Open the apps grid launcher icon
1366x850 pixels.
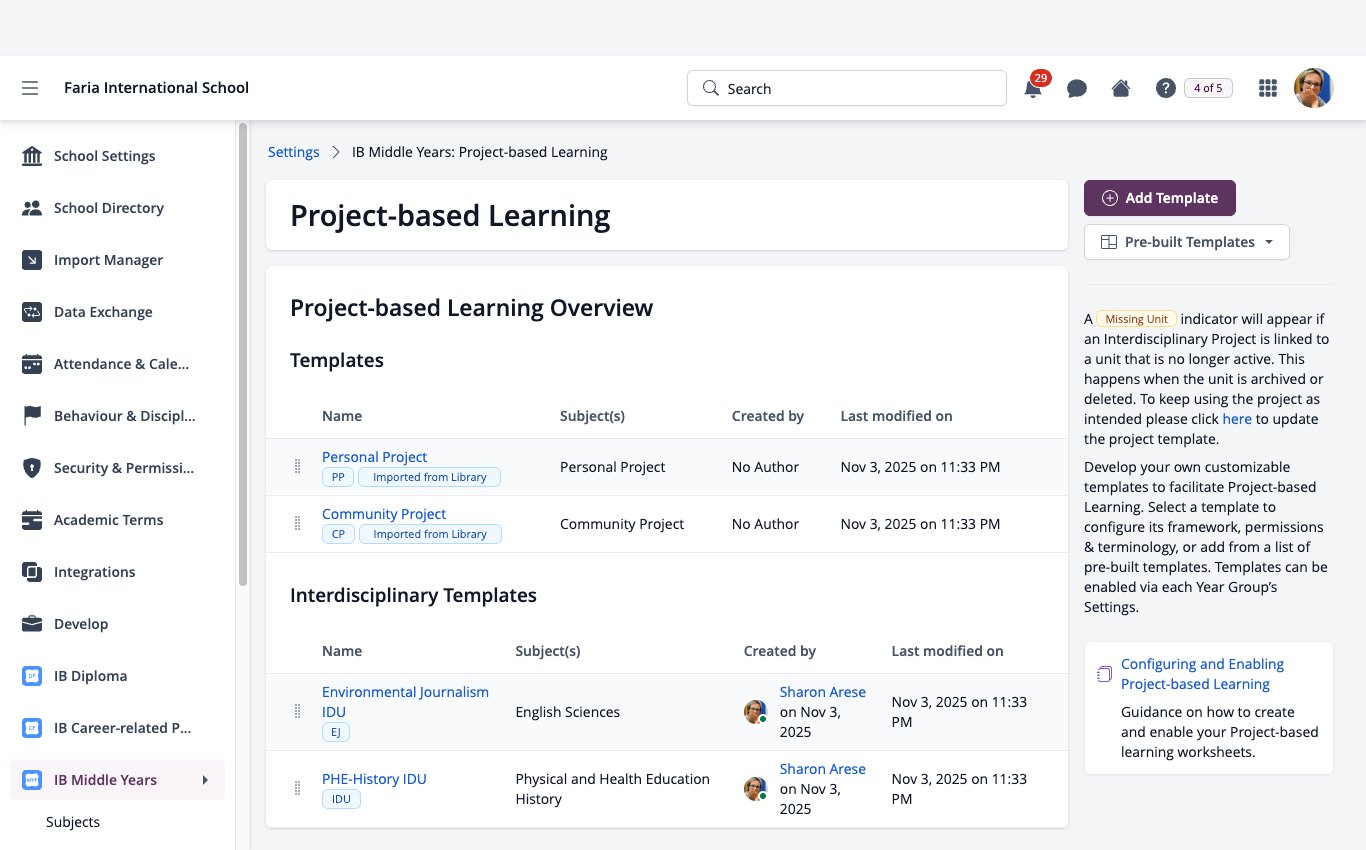click(x=1268, y=88)
